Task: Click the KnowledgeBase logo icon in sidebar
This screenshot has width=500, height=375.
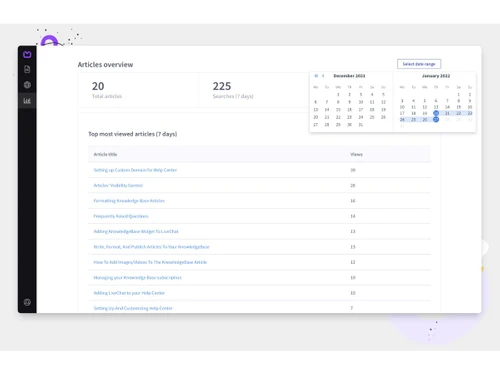Action: 27,54
